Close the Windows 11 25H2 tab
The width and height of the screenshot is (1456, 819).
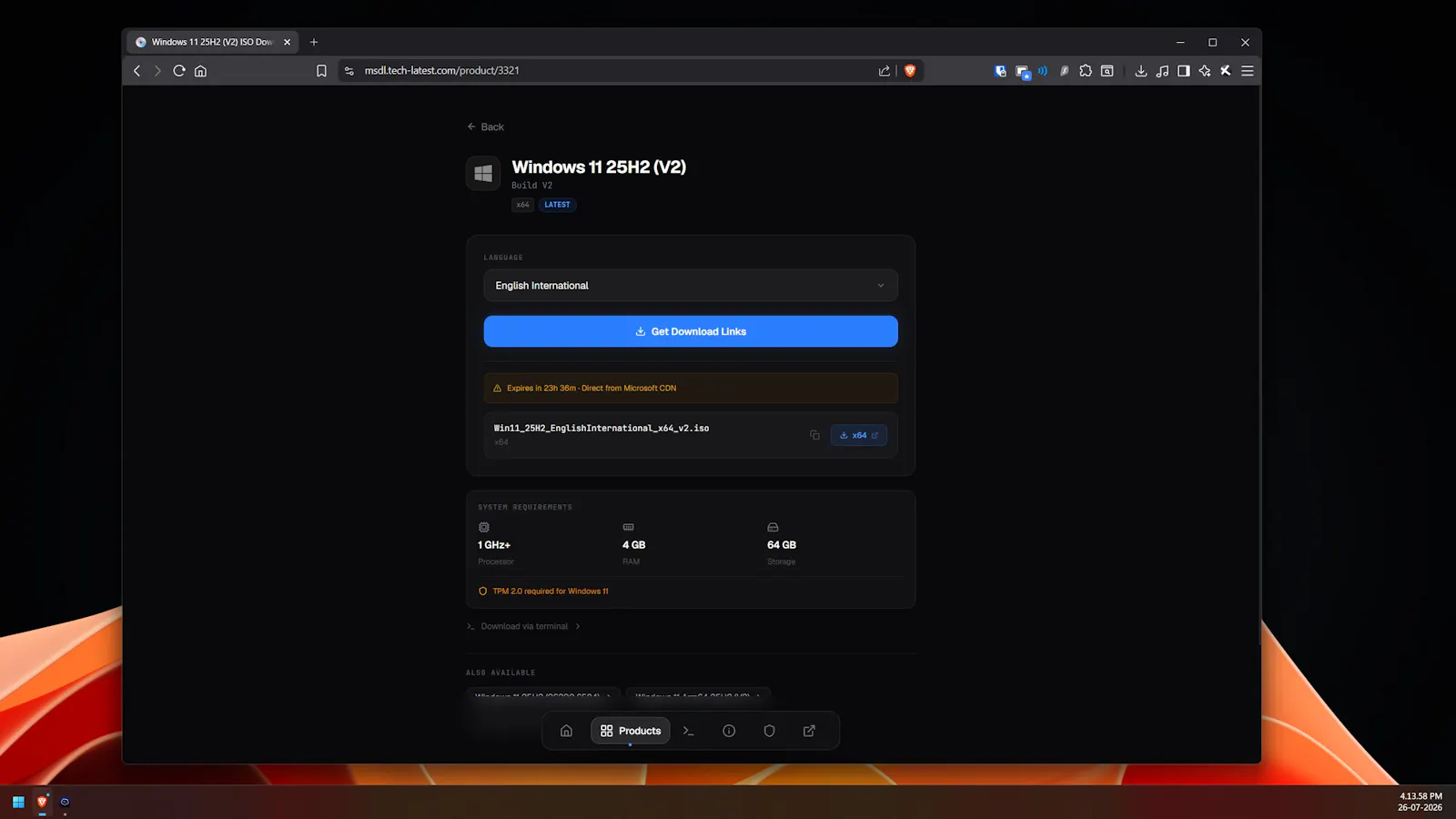tap(287, 42)
